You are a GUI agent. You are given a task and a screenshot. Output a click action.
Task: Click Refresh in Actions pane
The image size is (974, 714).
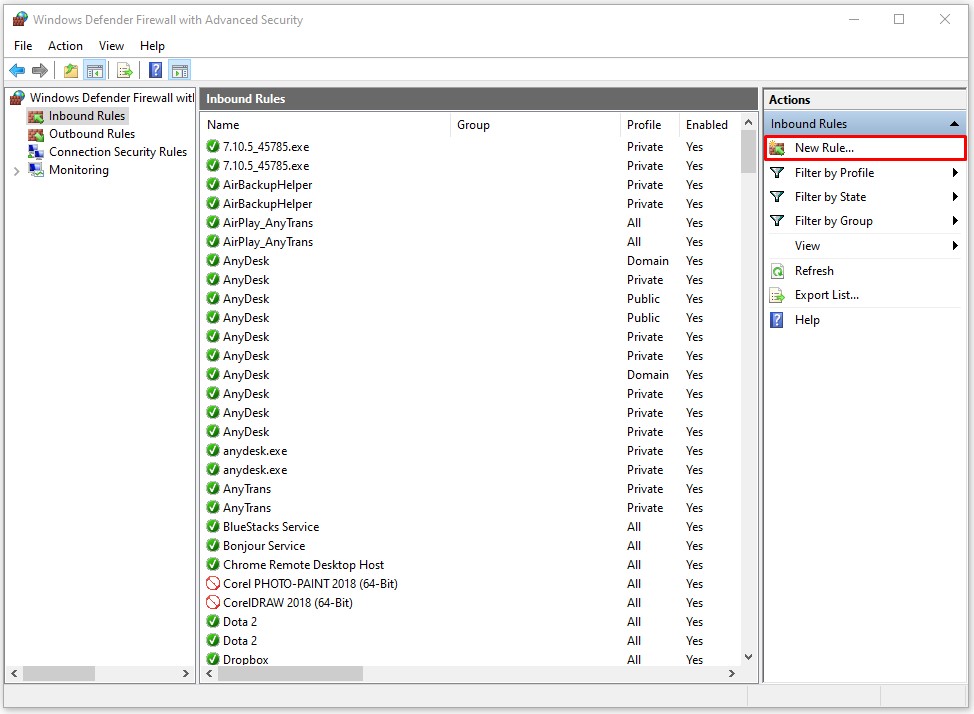[x=814, y=271]
